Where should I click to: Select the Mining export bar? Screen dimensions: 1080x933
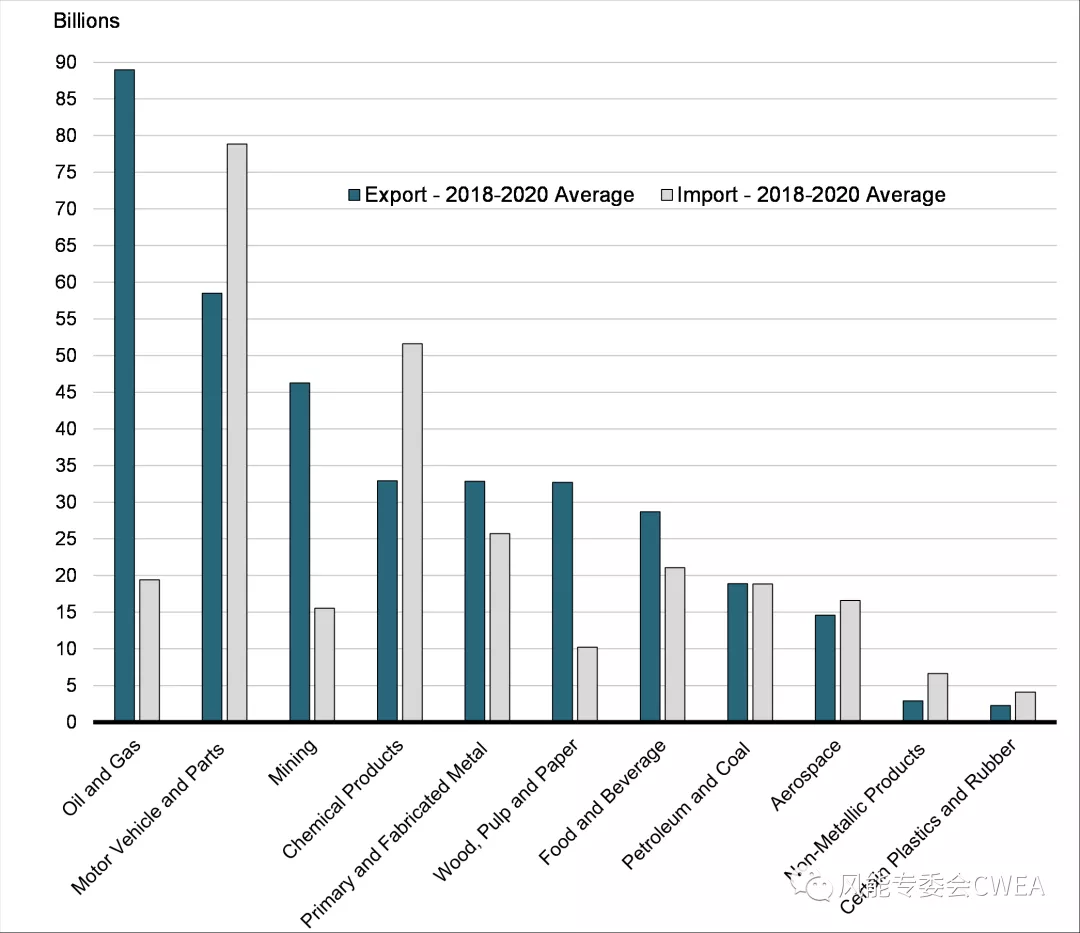point(299,551)
